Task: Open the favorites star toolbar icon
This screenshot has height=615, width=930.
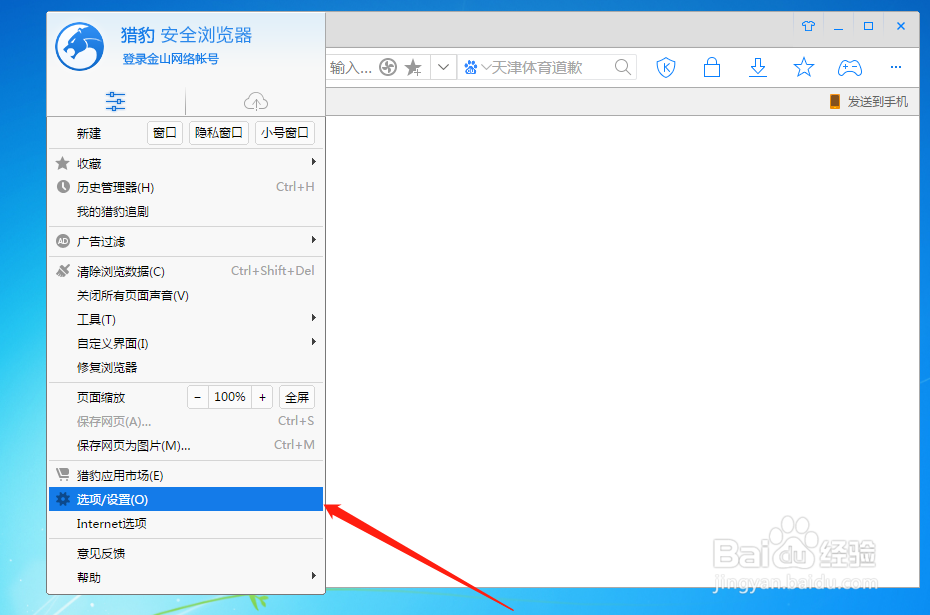Action: pyautogui.click(x=804, y=67)
